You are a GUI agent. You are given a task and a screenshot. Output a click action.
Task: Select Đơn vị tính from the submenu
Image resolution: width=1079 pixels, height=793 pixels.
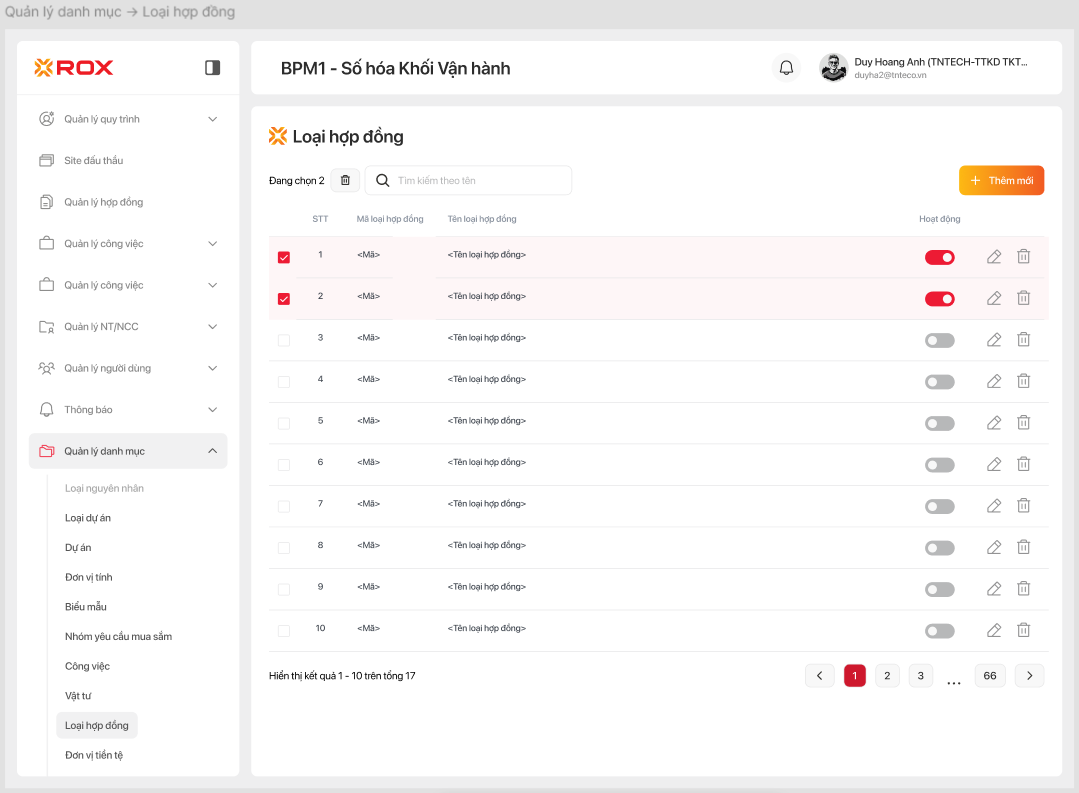click(89, 577)
